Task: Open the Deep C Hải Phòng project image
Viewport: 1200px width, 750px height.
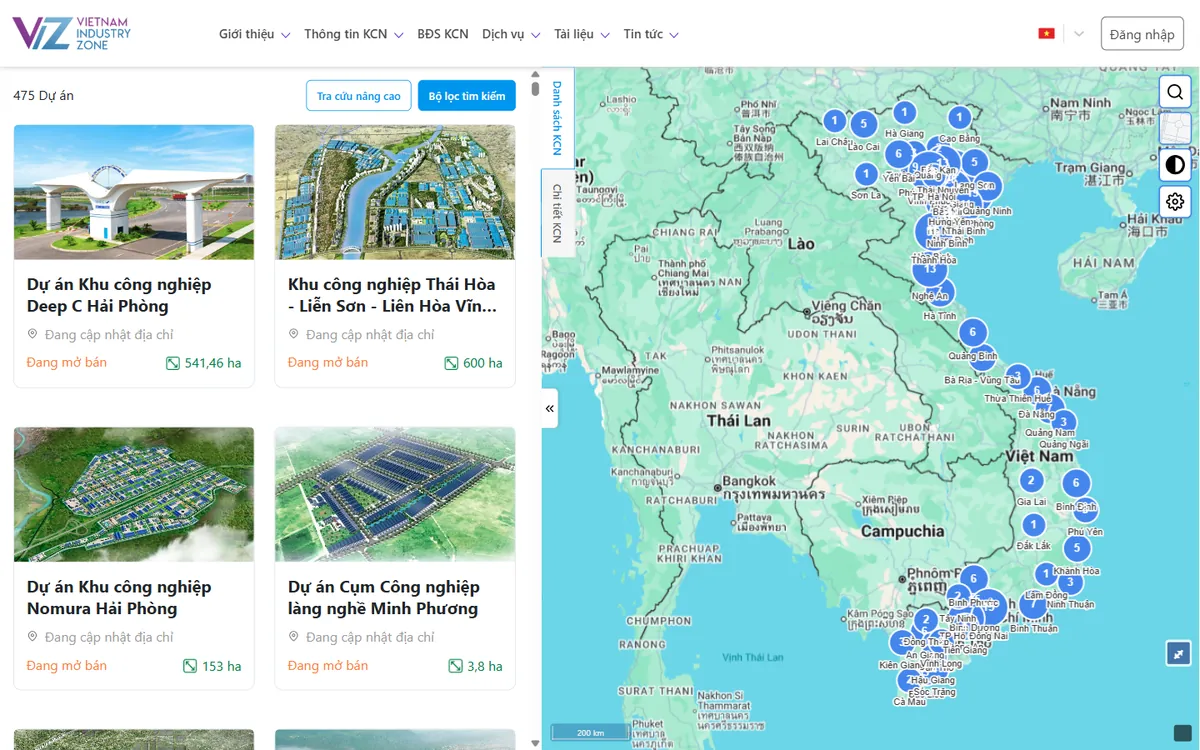Action: [134, 192]
